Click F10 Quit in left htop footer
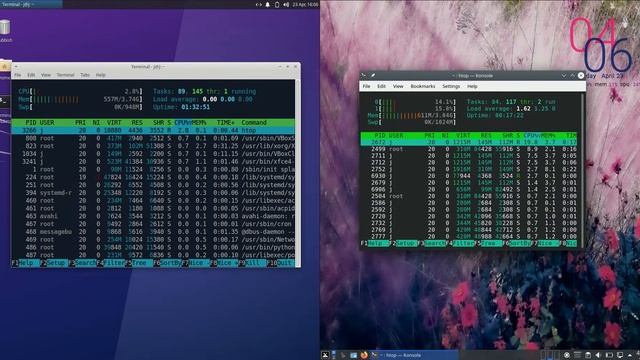The image size is (640, 360). [x=280, y=263]
